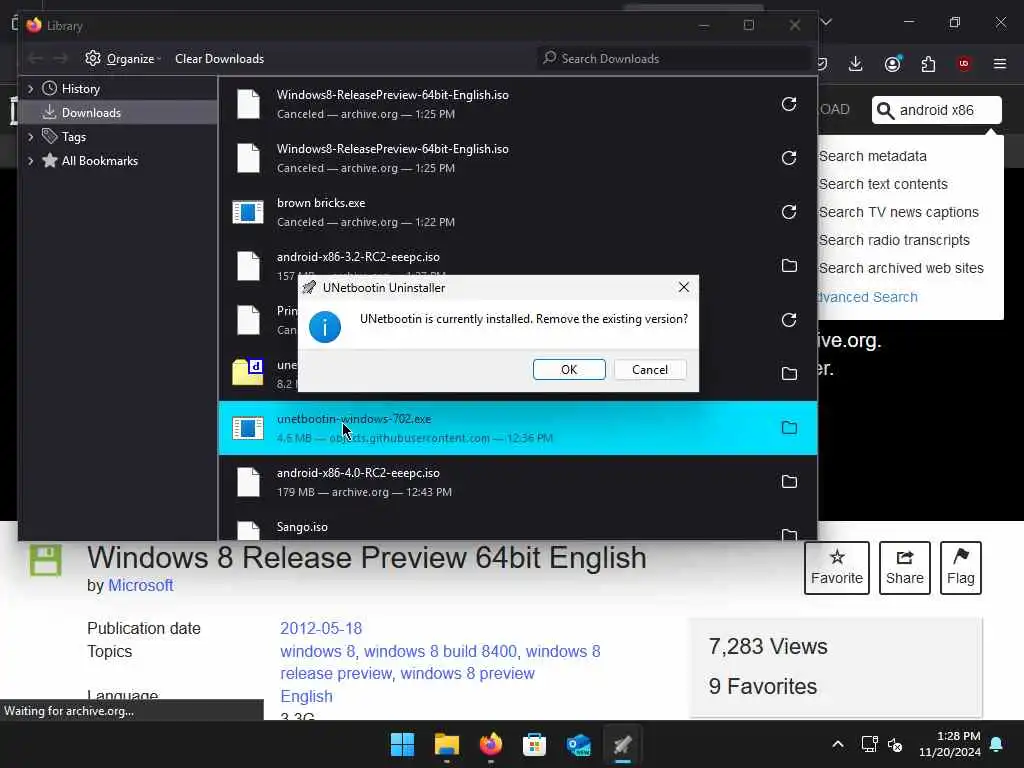Screen dimensions: 1024x768
Task: Open the English language link
Action: (306, 696)
